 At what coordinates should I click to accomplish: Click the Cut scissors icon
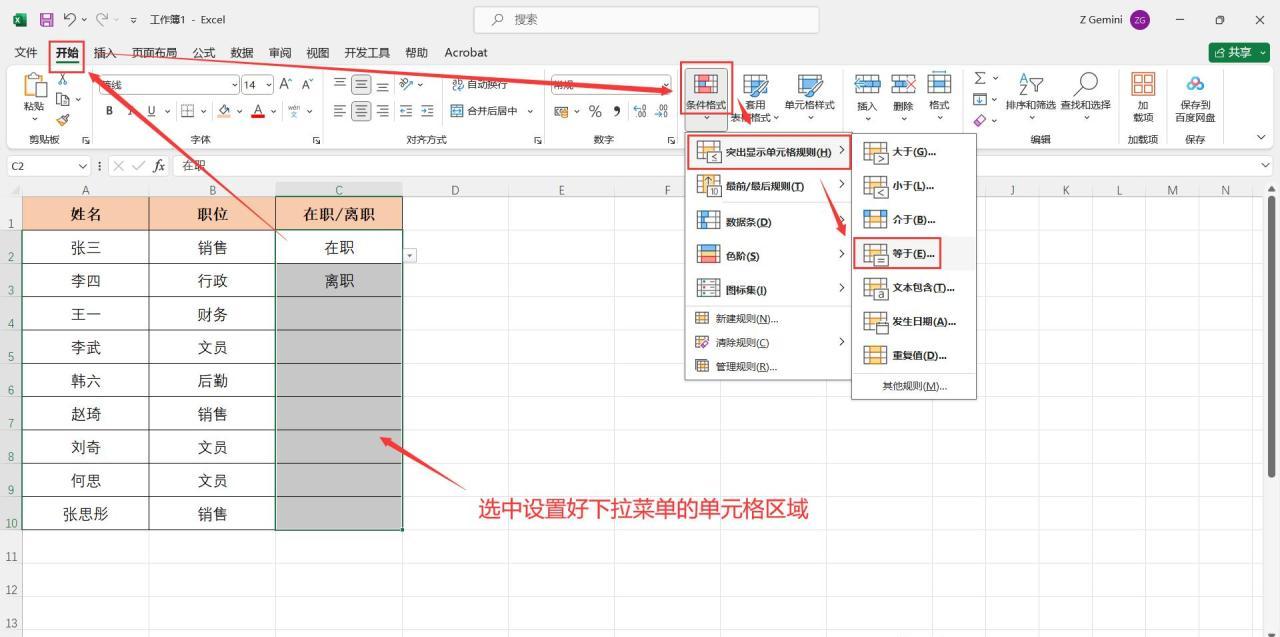click(63, 79)
